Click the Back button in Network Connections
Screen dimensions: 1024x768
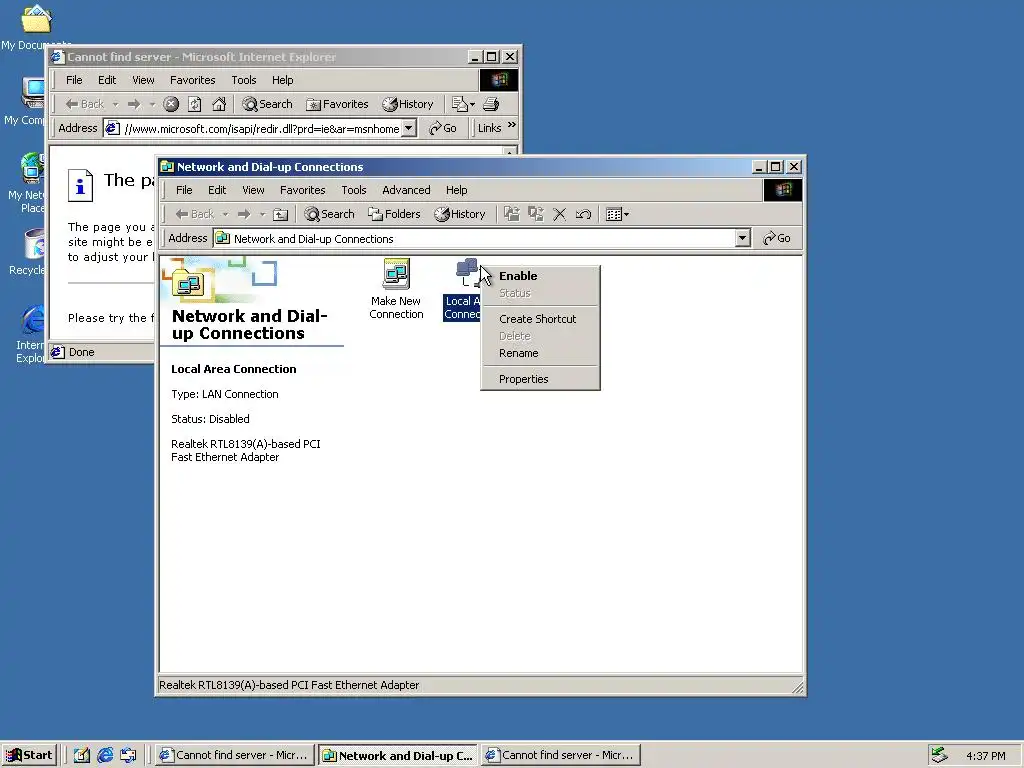195,214
